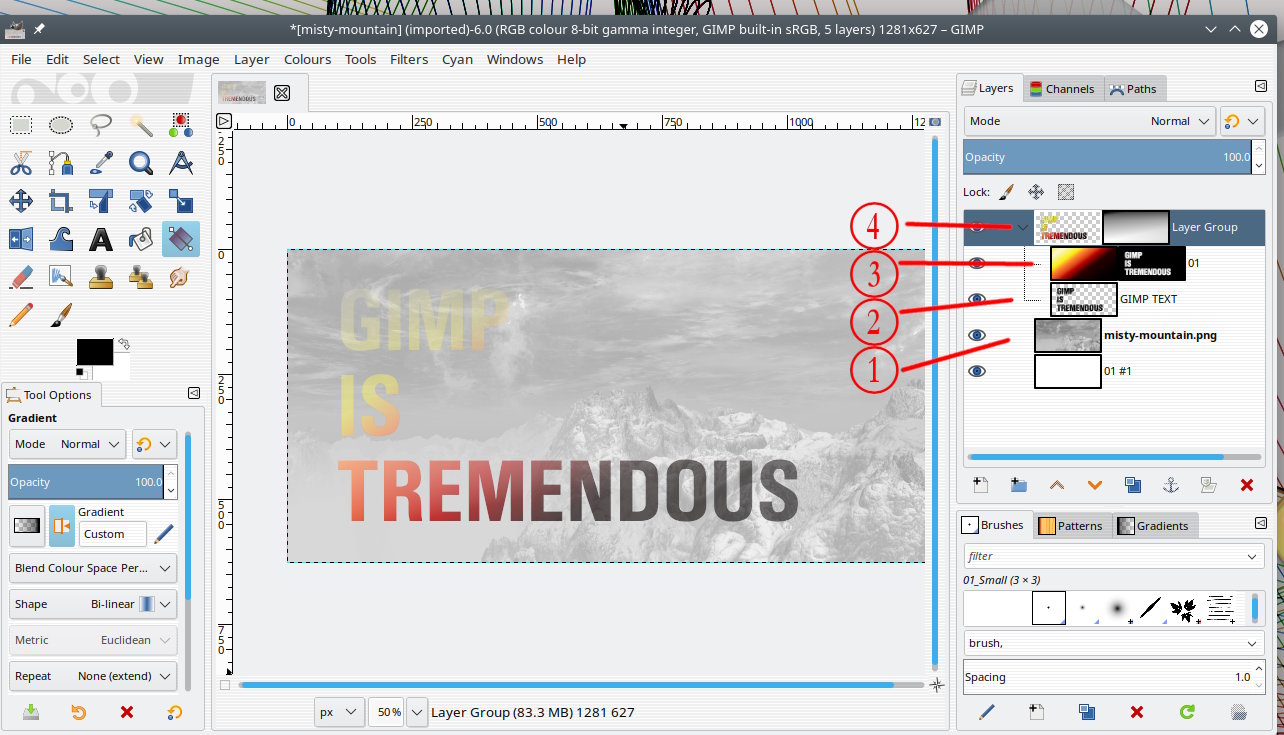The height and width of the screenshot is (735, 1284).
Task: Click the layer Opacity slider
Action: coord(1108,157)
